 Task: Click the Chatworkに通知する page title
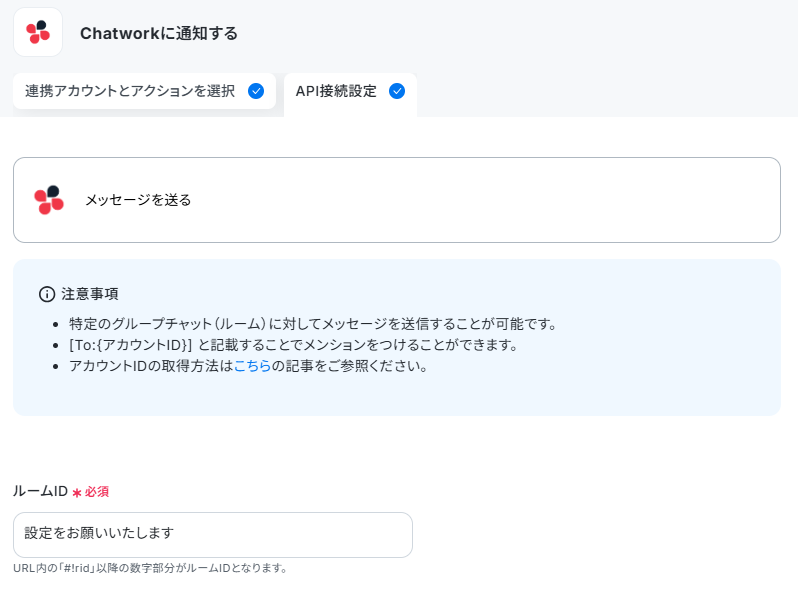159,33
